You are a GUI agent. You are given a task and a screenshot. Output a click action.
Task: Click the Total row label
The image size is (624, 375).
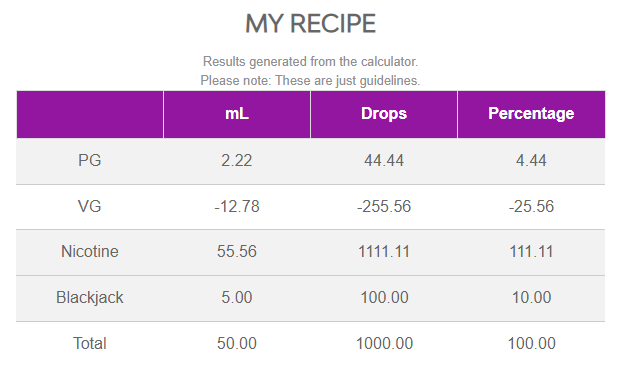90,343
